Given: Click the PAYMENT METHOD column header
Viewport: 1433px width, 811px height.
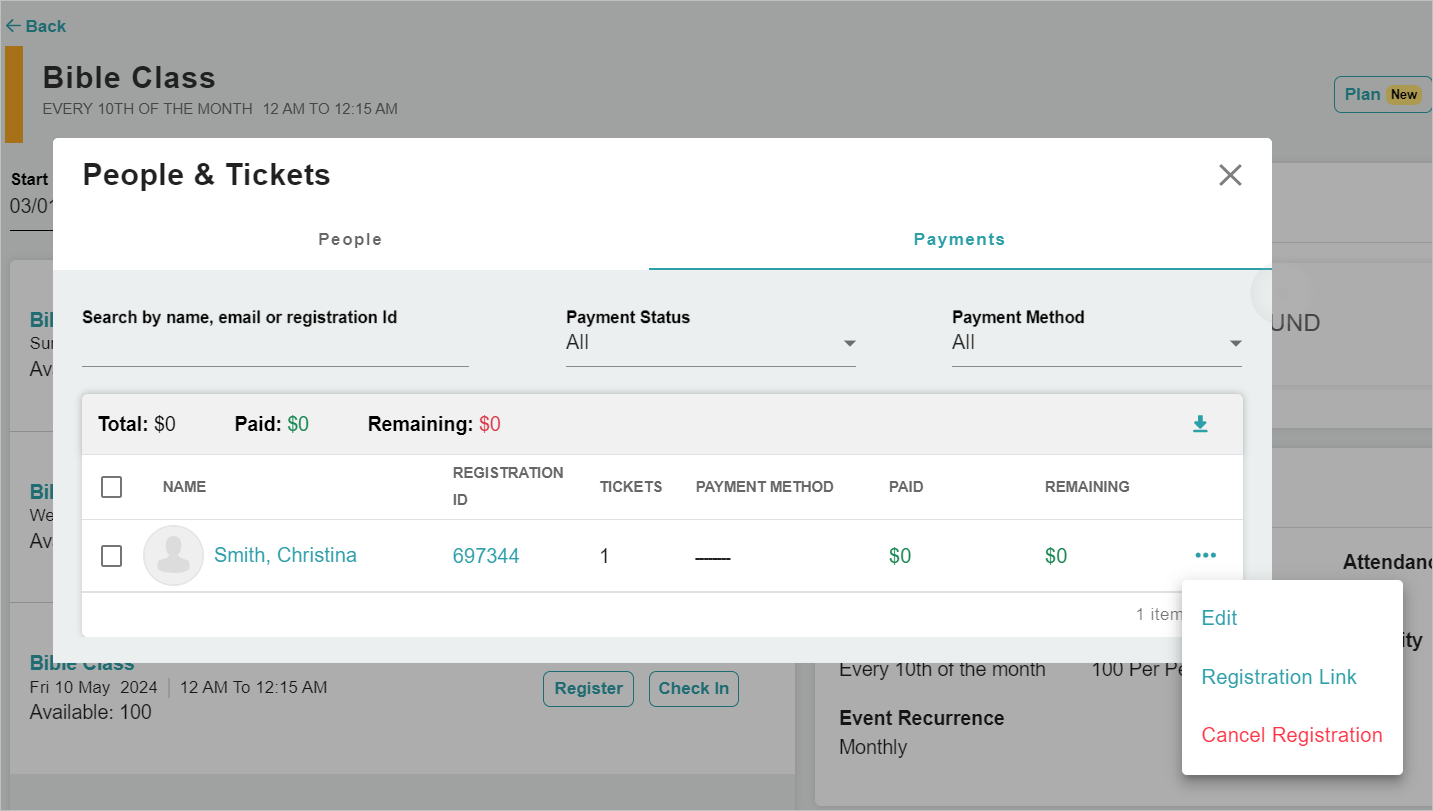Looking at the screenshot, I should pyautogui.click(x=765, y=487).
